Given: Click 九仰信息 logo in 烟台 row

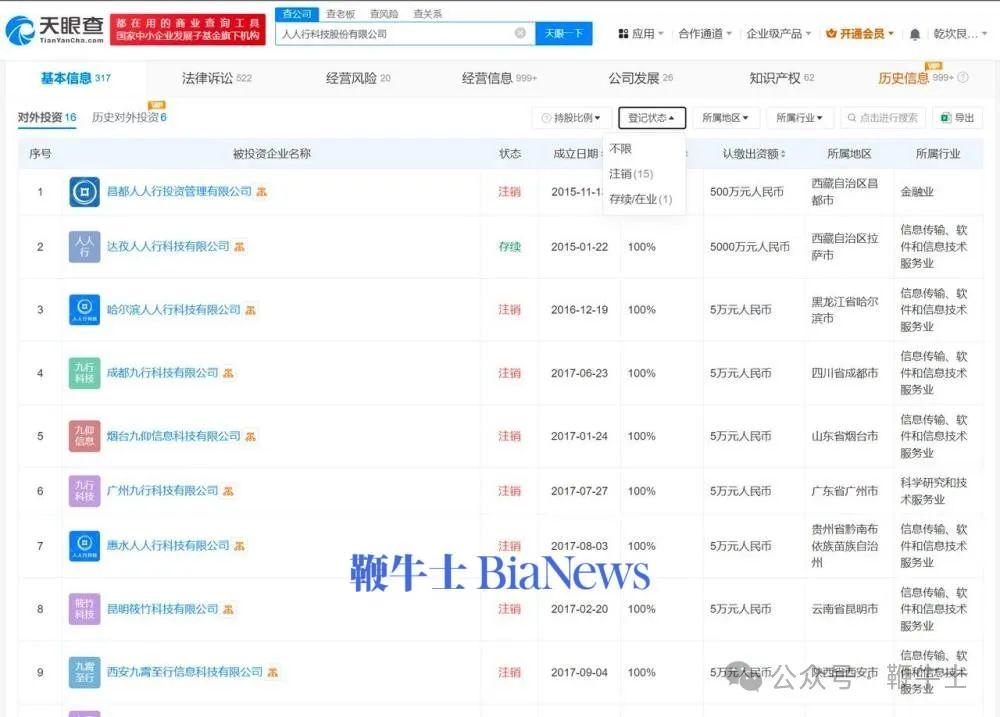Looking at the screenshot, I should [84, 436].
